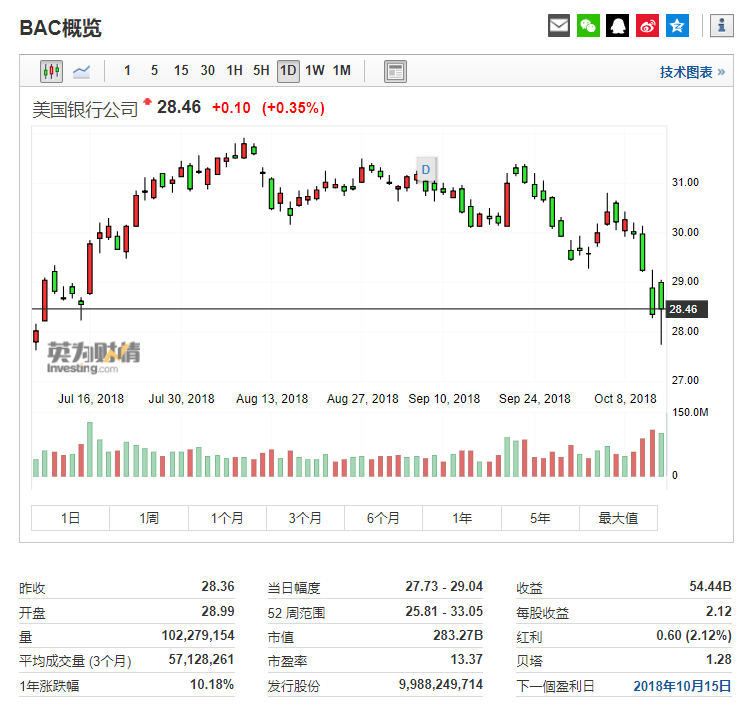
Task: Click the D dividend marker on chart
Action: pos(426,168)
